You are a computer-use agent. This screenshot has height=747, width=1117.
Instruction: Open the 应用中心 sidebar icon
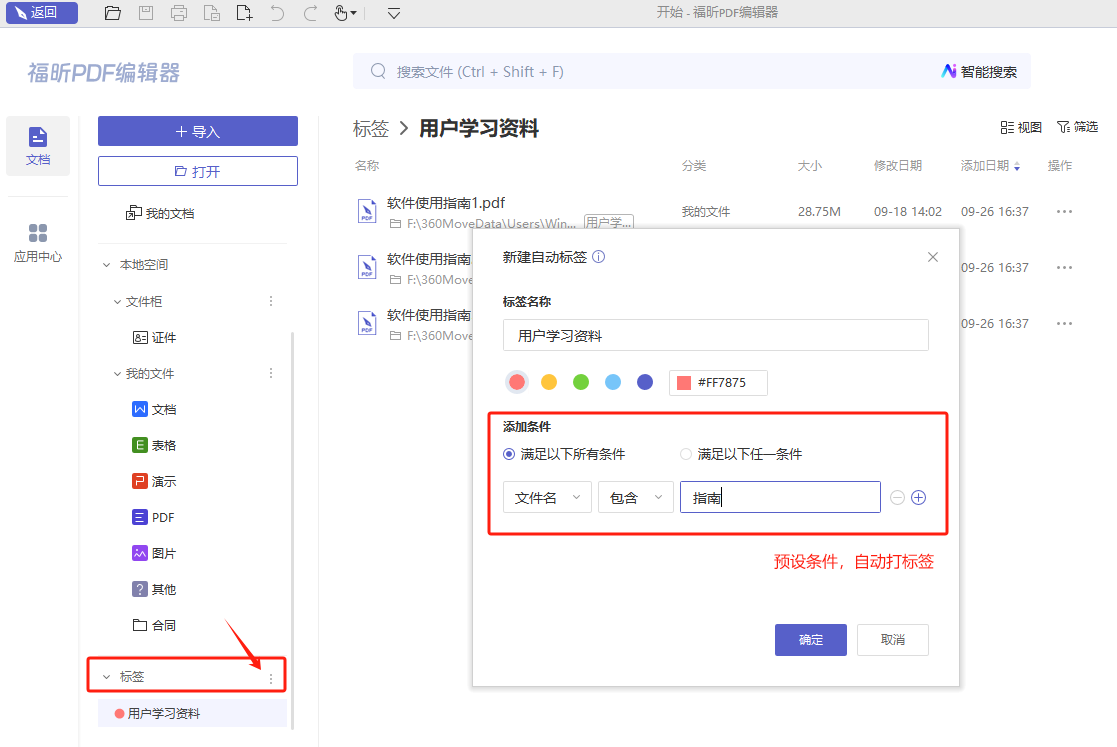(38, 243)
